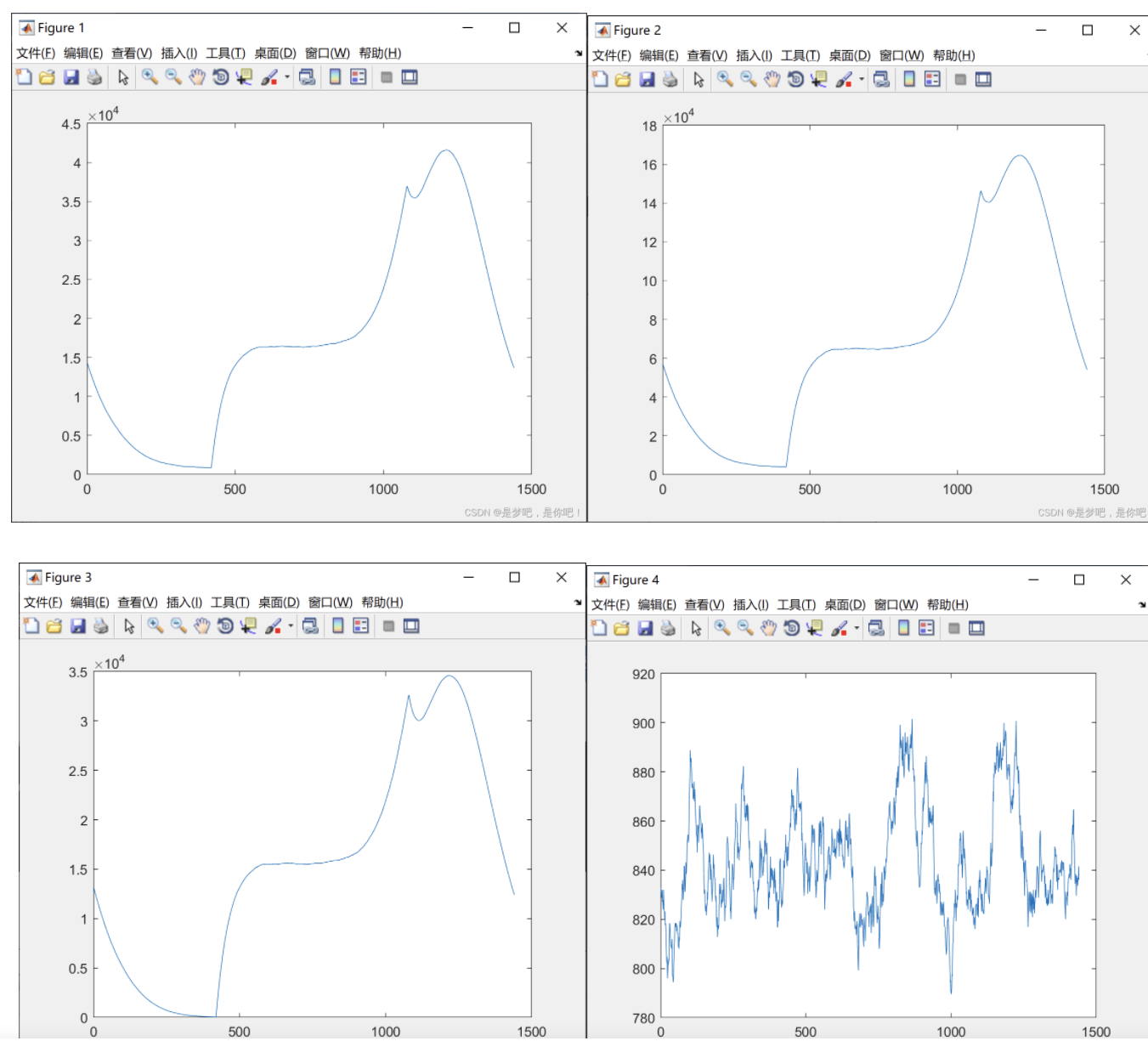The image size is (1148, 1041).
Task: Dock Figure 4 using menu bar arrow
Action: coord(1142,604)
